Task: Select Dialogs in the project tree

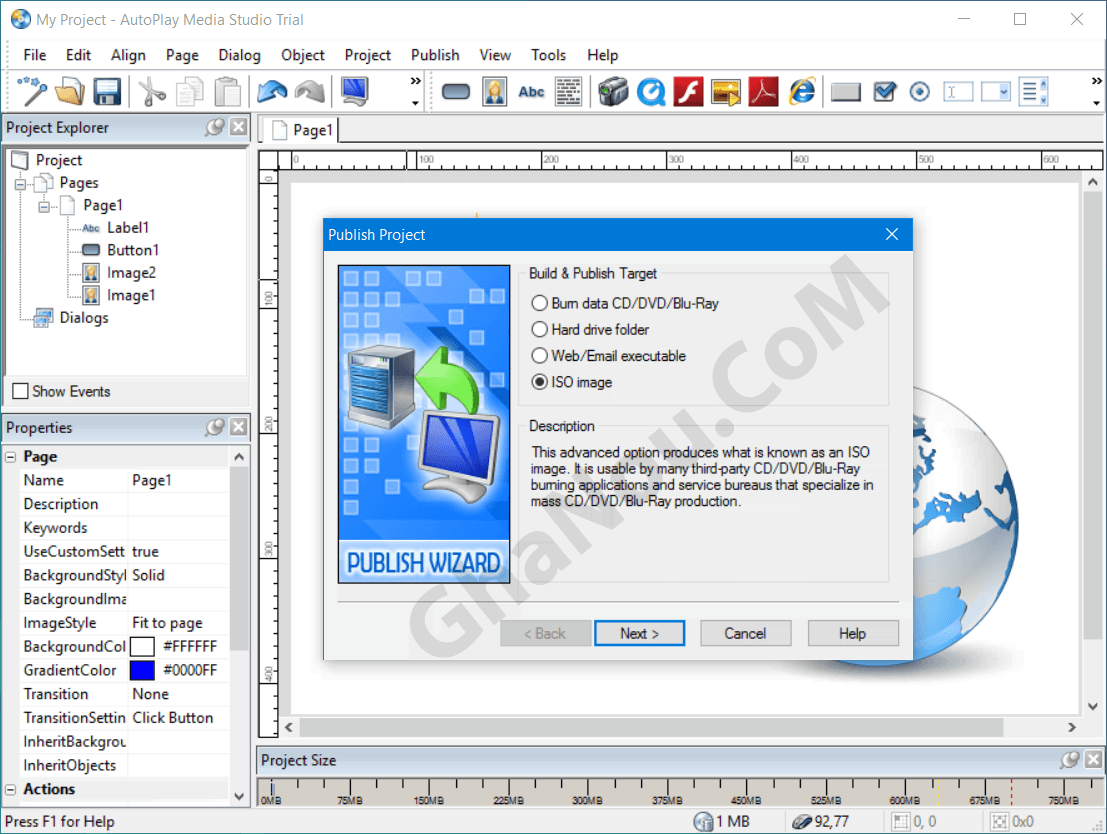Action: [x=84, y=318]
